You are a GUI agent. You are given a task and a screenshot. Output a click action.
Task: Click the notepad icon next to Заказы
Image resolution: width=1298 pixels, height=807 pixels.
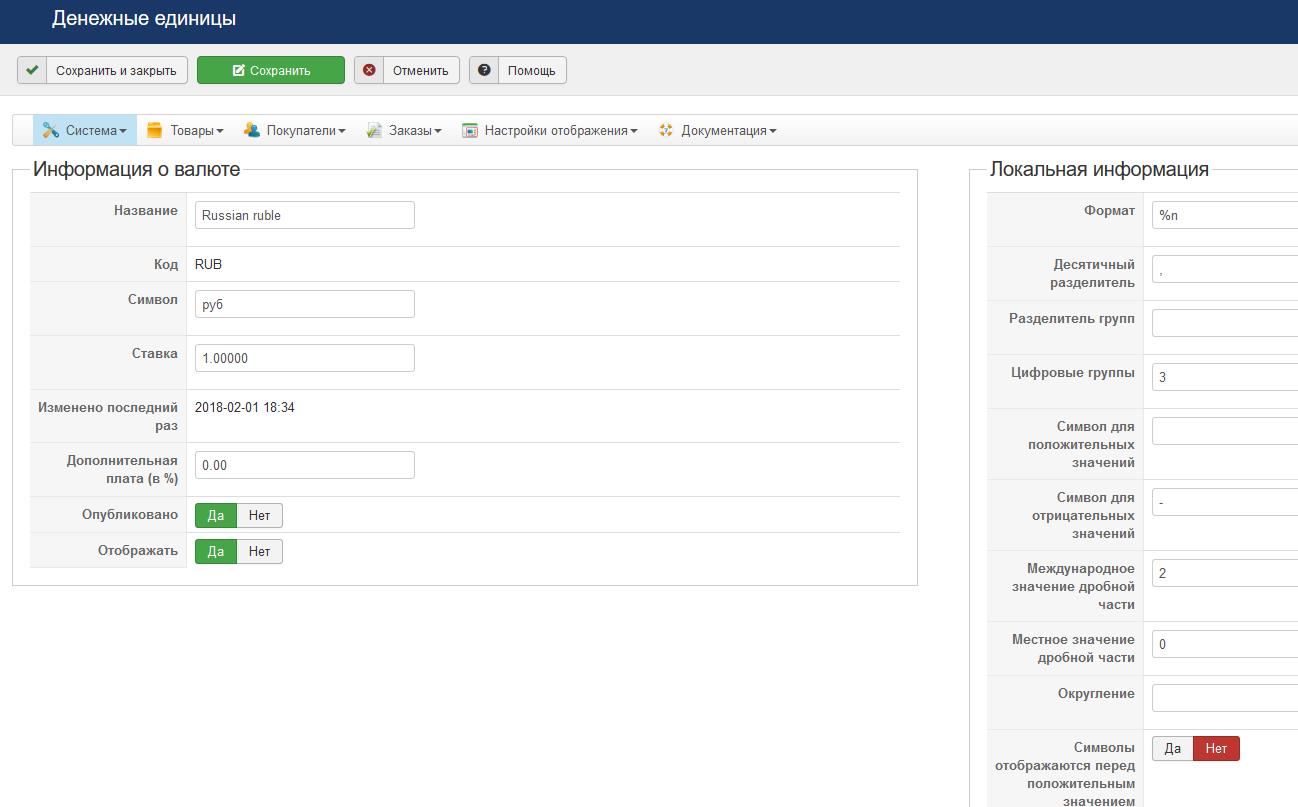[374, 130]
